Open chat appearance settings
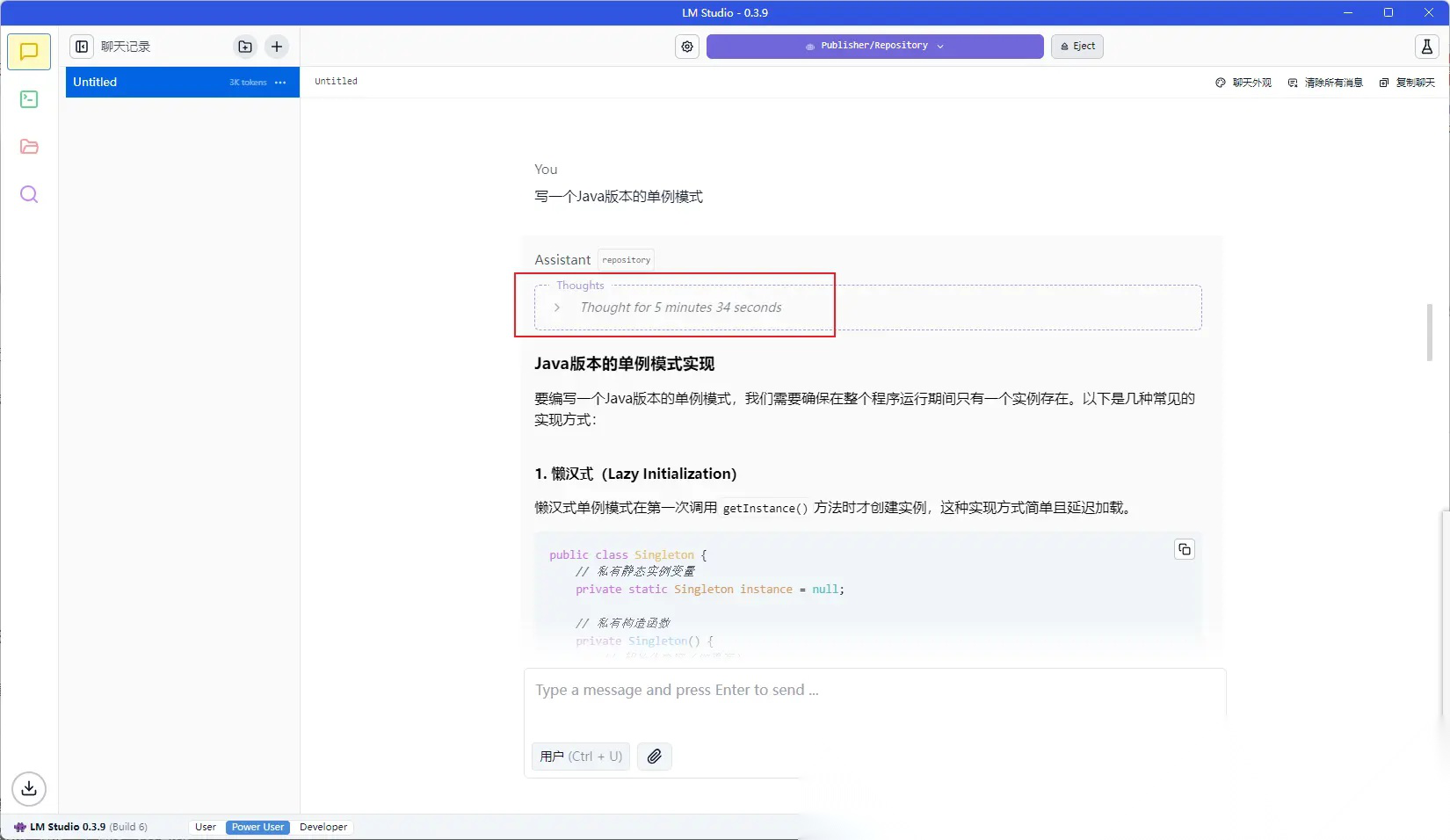The image size is (1450, 840). (1243, 83)
